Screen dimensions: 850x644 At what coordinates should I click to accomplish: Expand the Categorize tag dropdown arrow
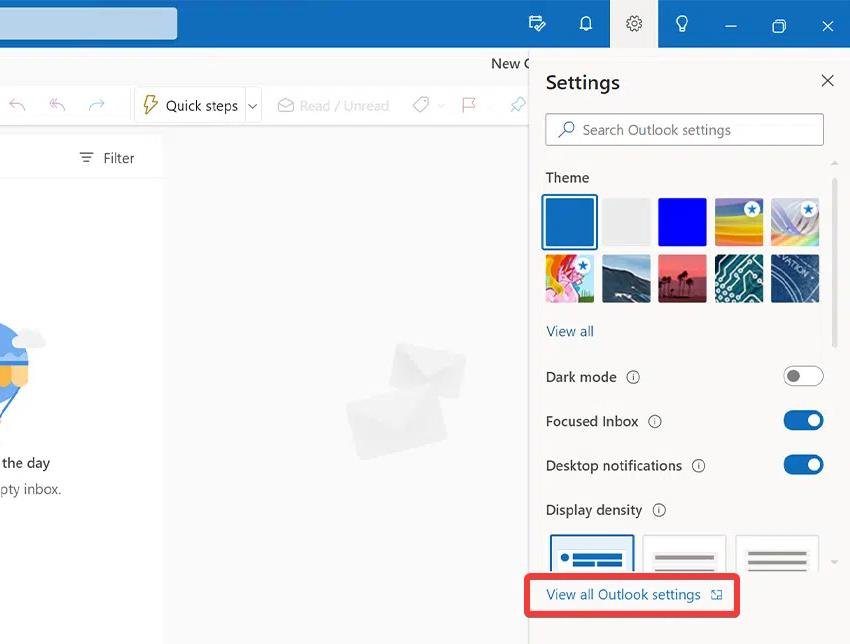tap(441, 105)
